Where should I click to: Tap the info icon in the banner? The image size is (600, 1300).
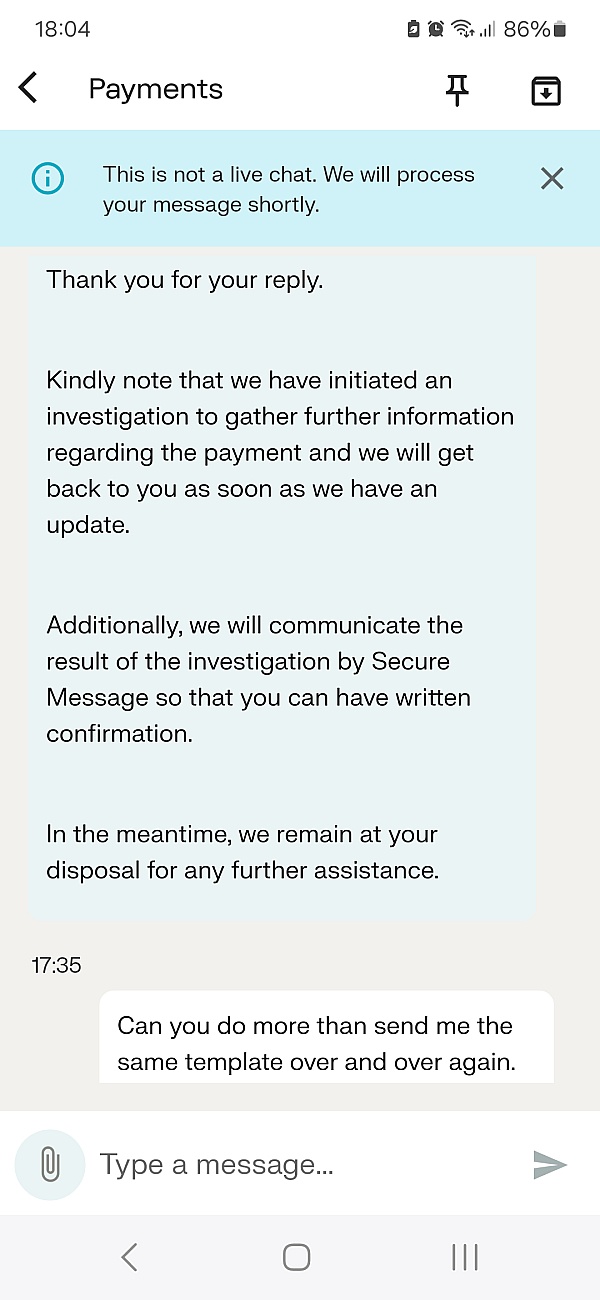47,179
